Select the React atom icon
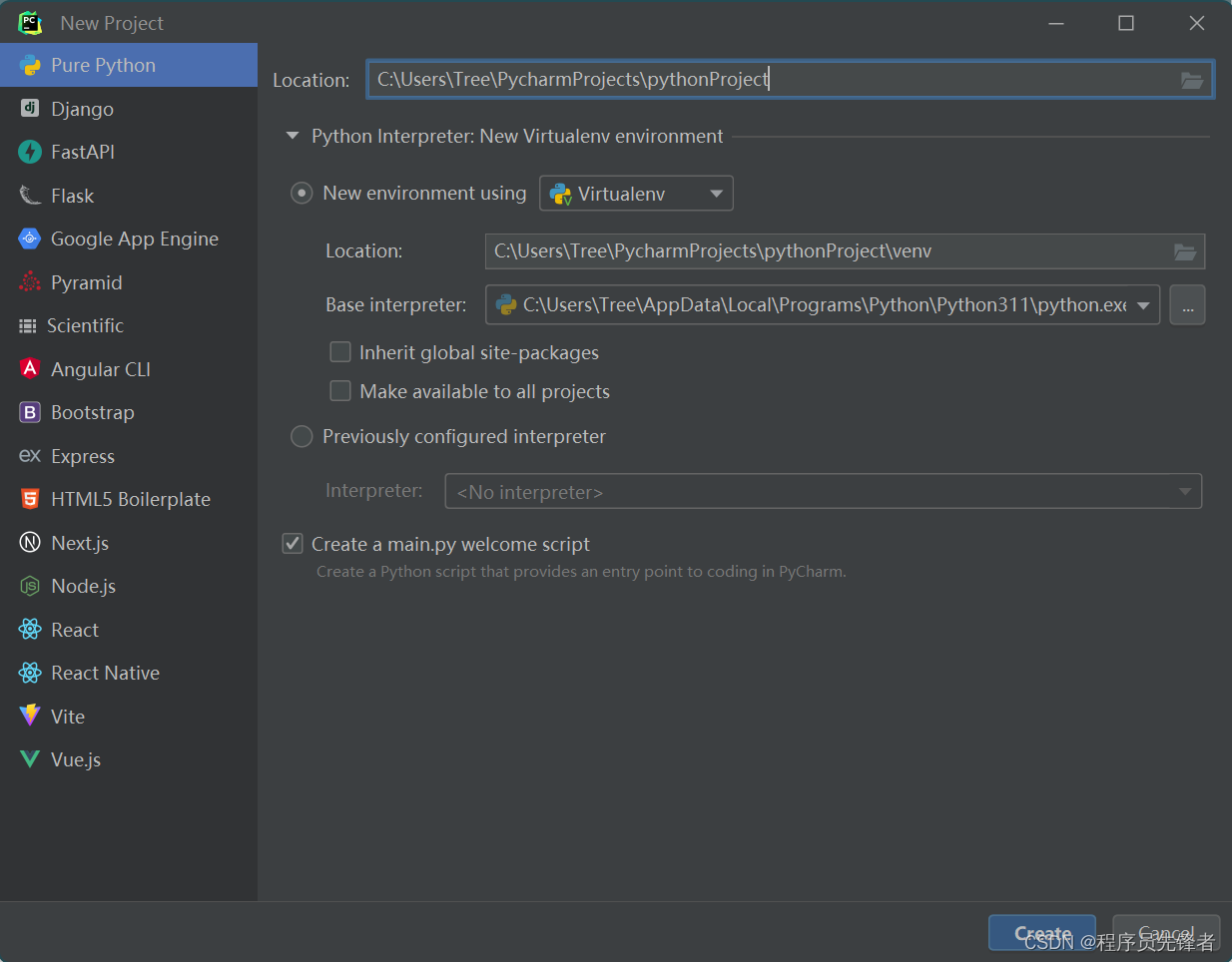 pyautogui.click(x=30, y=630)
